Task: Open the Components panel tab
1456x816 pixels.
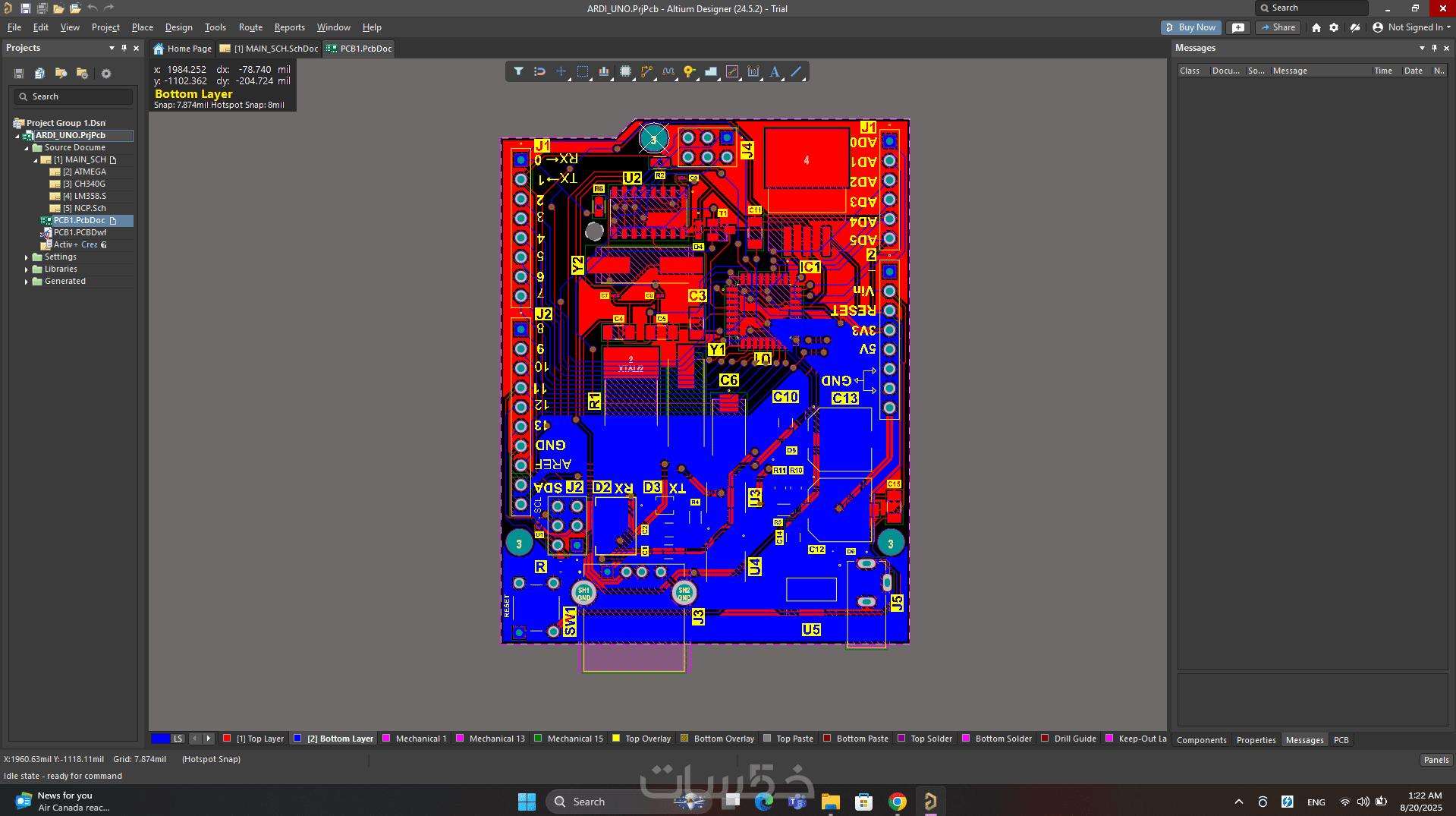Action: (x=1201, y=740)
